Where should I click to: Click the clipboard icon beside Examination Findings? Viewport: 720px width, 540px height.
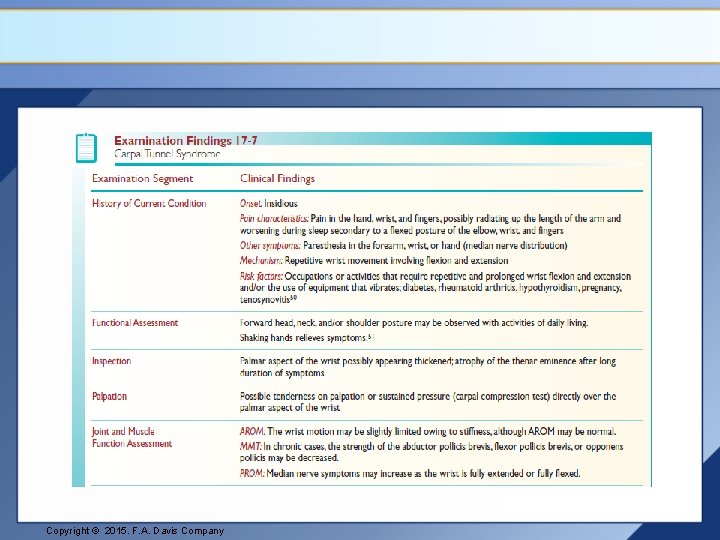(x=86, y=148)
